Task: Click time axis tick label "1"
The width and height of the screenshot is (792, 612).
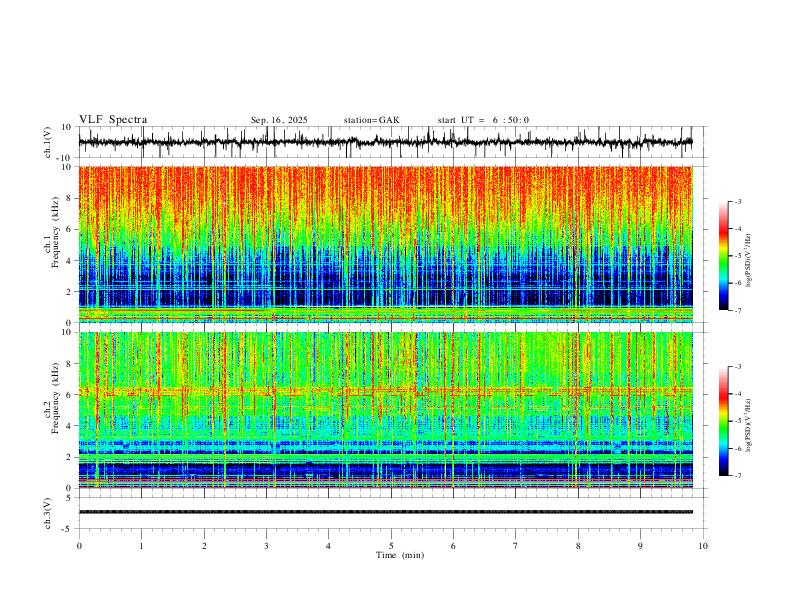Action: pyautogui.click(x=141, y=546)
